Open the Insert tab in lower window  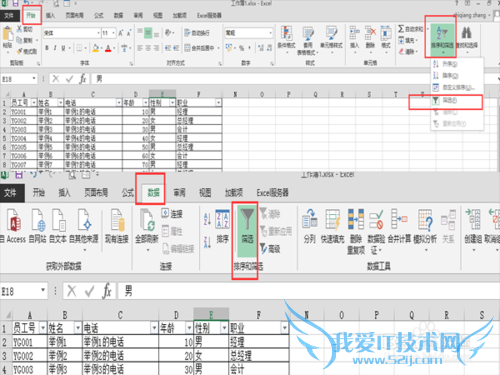pos(64,192)
